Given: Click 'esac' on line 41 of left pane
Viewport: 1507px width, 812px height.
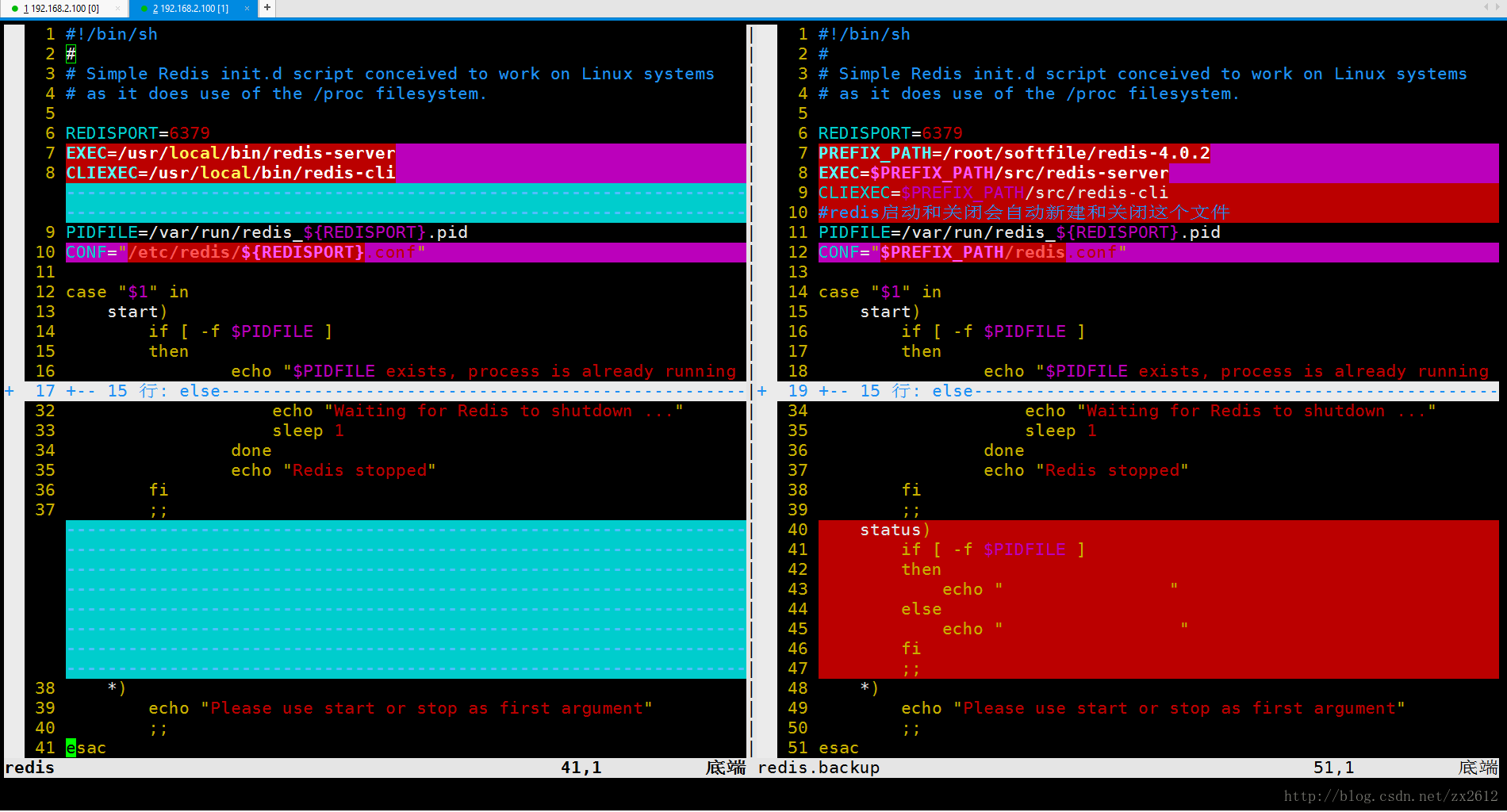Looking at the screenshot, I should point(86,748).
